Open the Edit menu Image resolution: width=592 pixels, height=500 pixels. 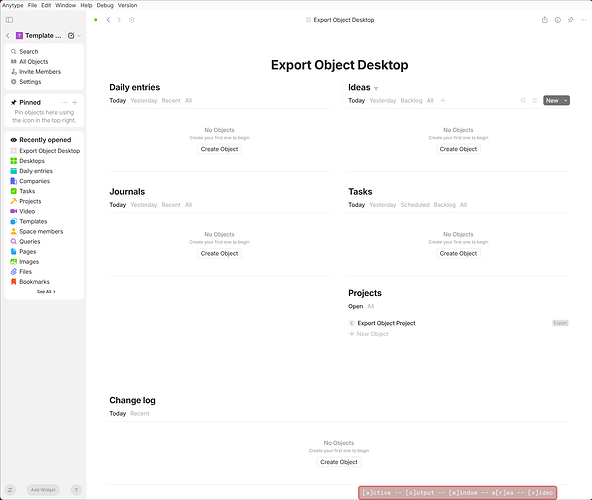[x=46, y=5]
